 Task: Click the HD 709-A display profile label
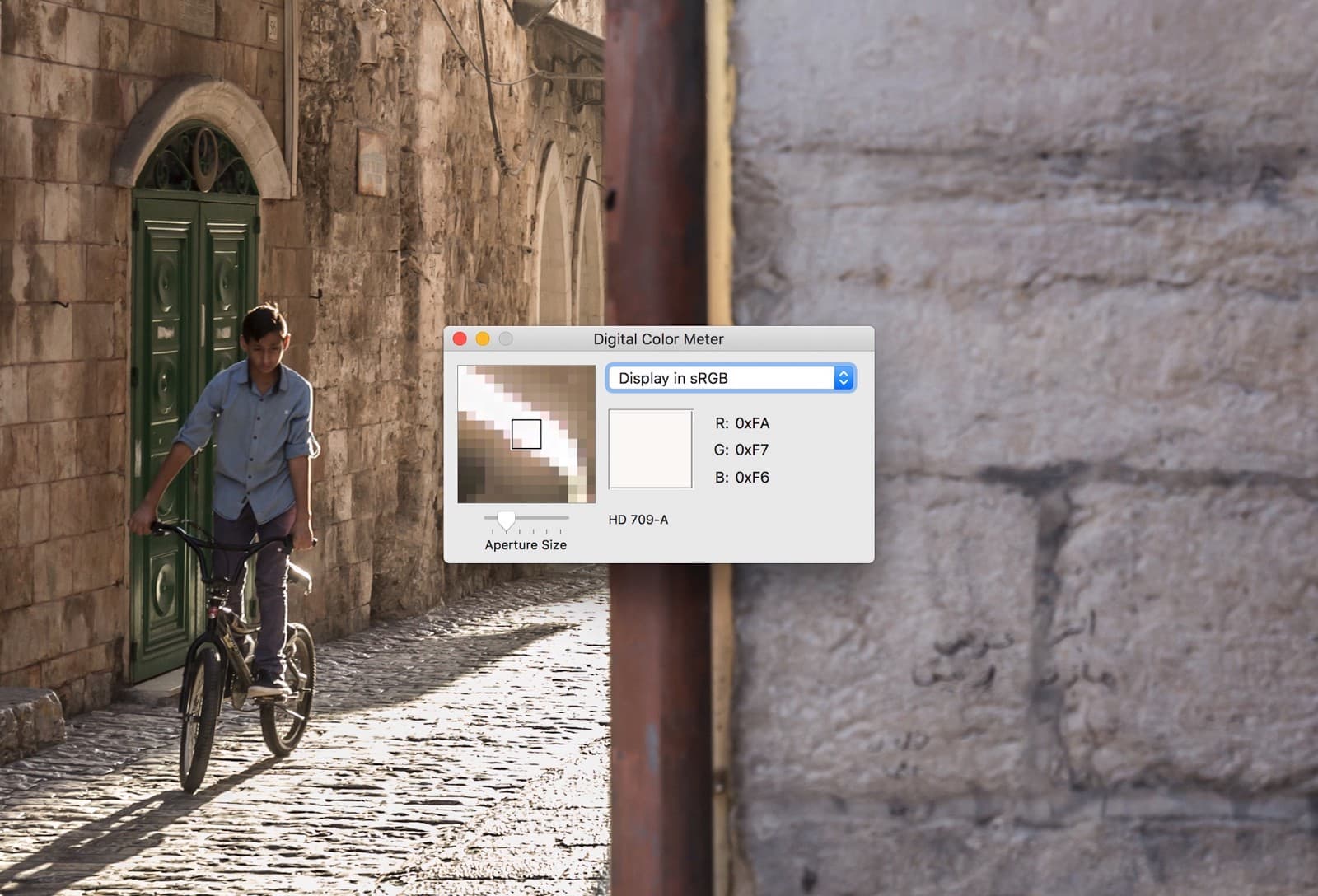pos(638,520)
